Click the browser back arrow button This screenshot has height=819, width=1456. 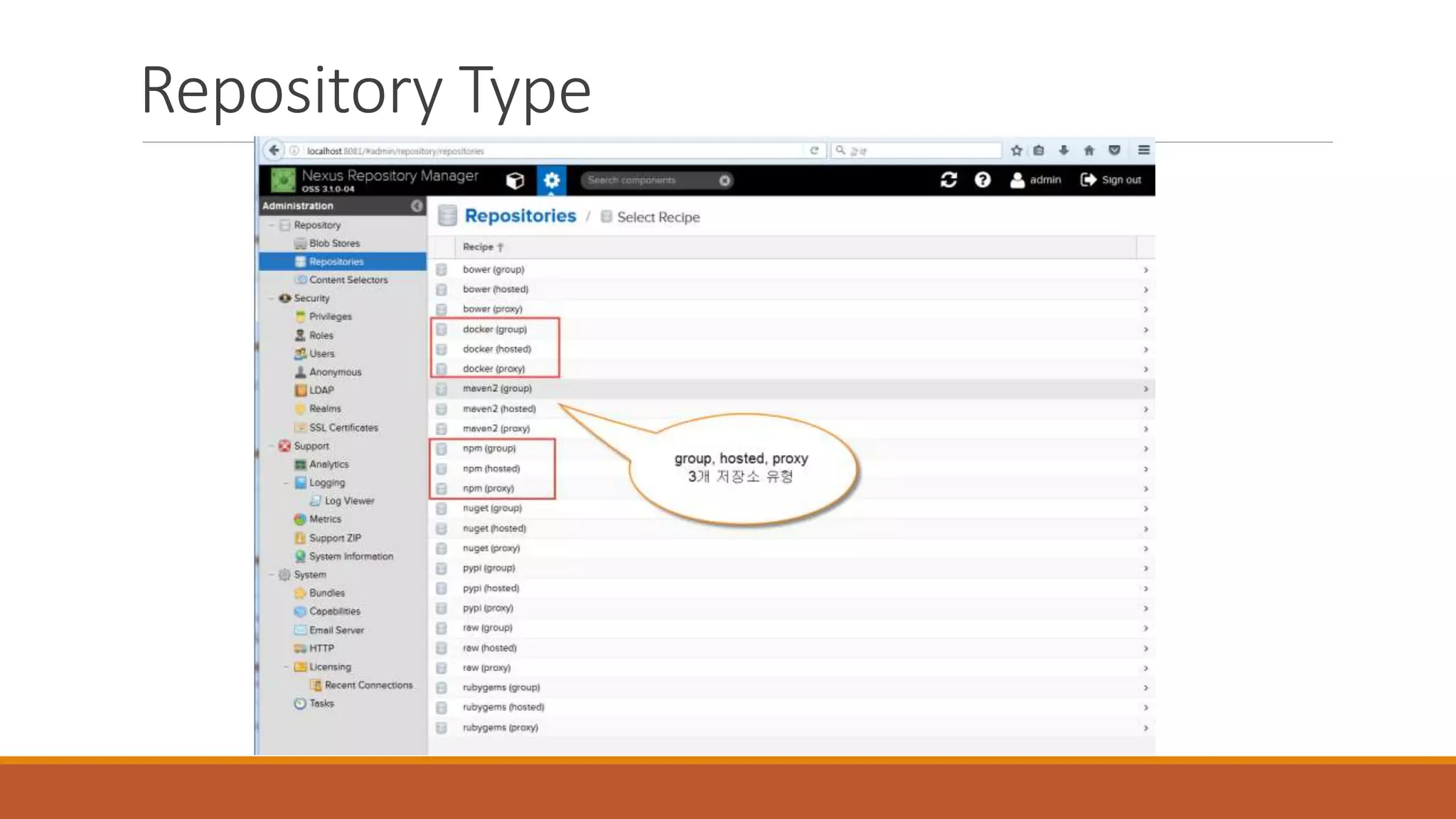coord(274,151)
